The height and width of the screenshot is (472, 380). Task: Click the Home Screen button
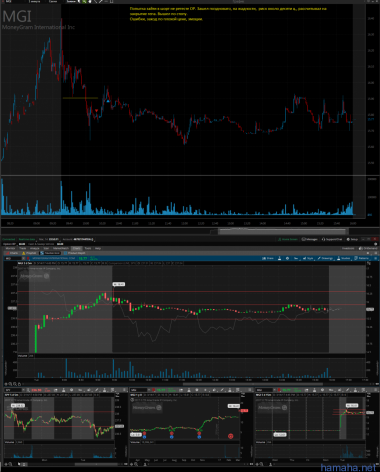coord(288,239)
